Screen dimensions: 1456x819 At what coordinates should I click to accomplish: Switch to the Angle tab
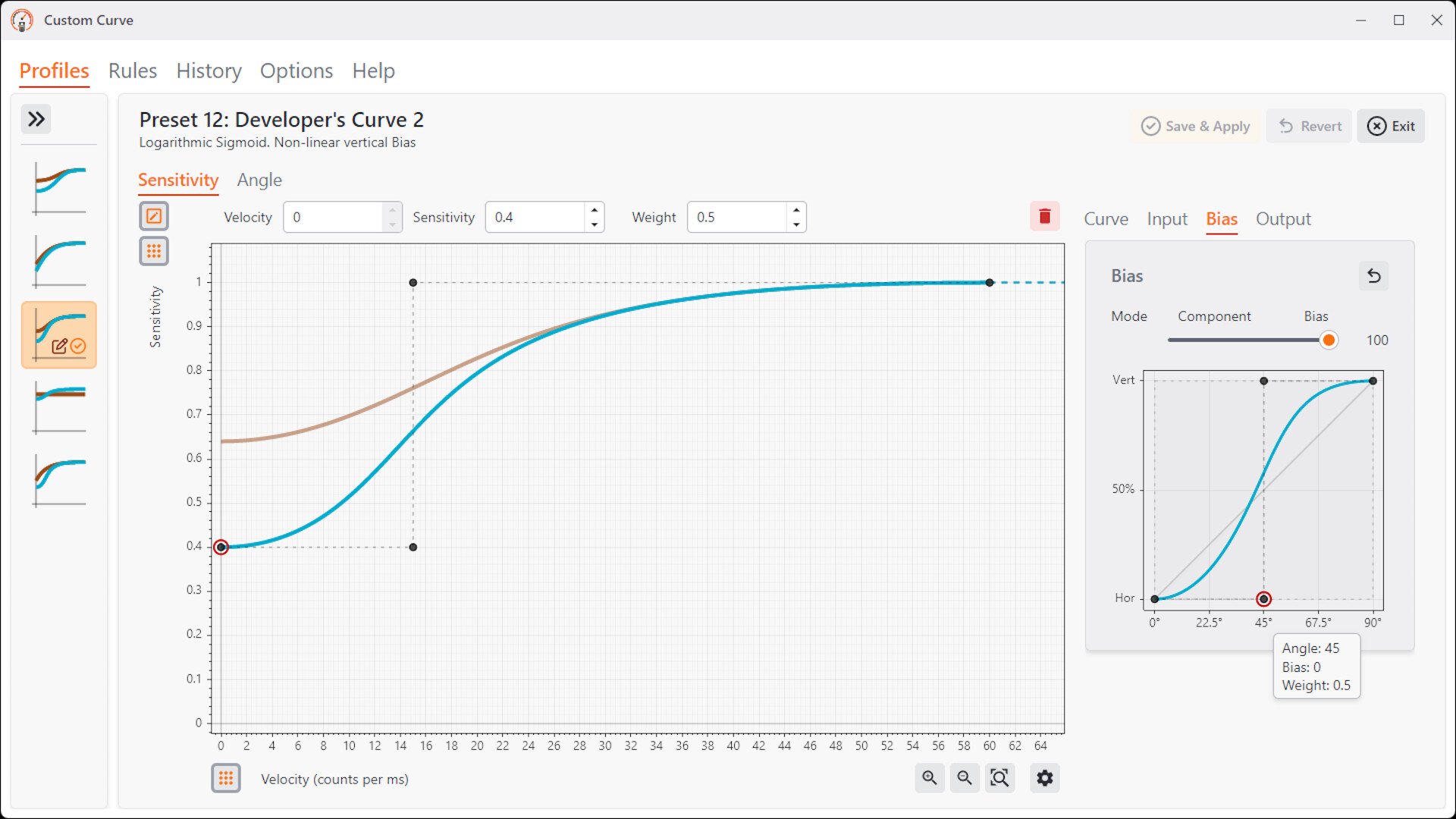click(259, 180)
